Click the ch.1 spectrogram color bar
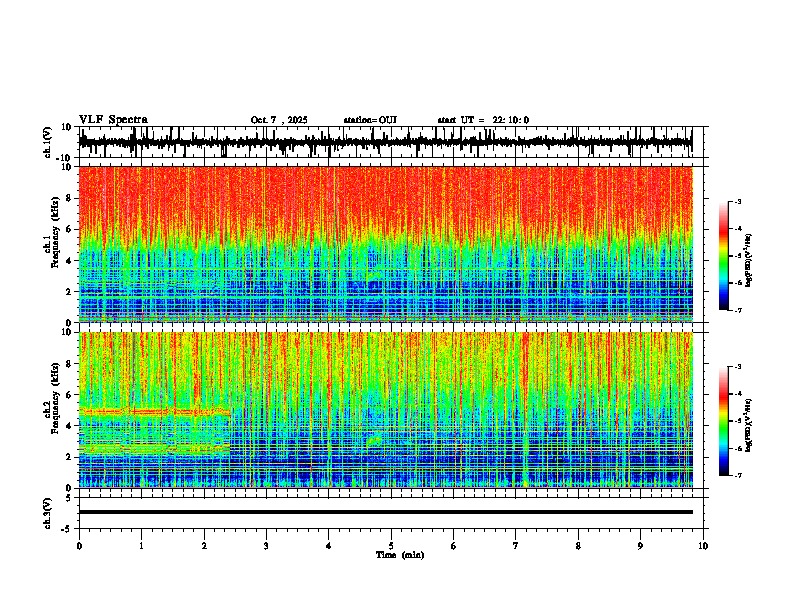 pos(724,256)
